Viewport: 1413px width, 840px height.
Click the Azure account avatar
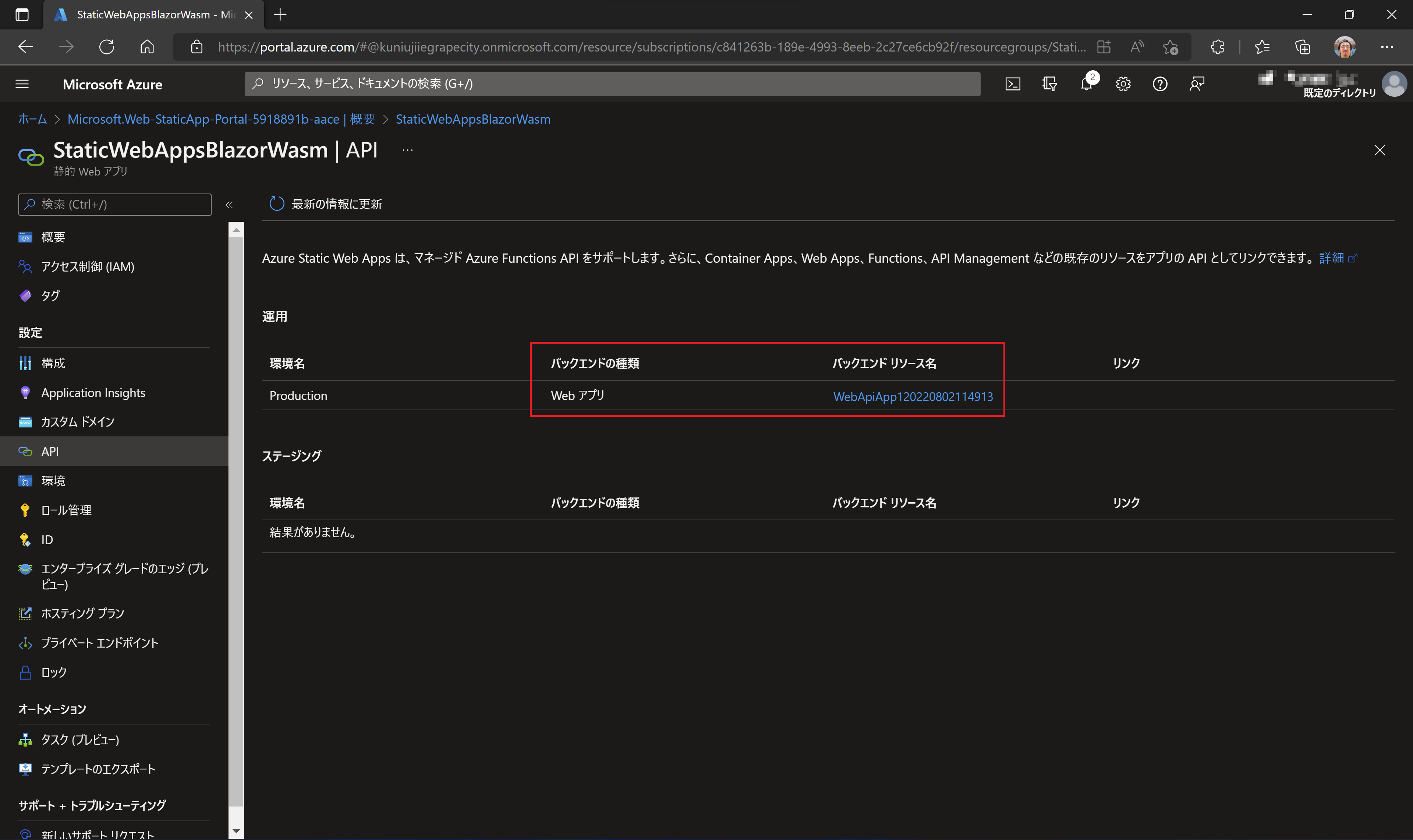click(1394, 84)
